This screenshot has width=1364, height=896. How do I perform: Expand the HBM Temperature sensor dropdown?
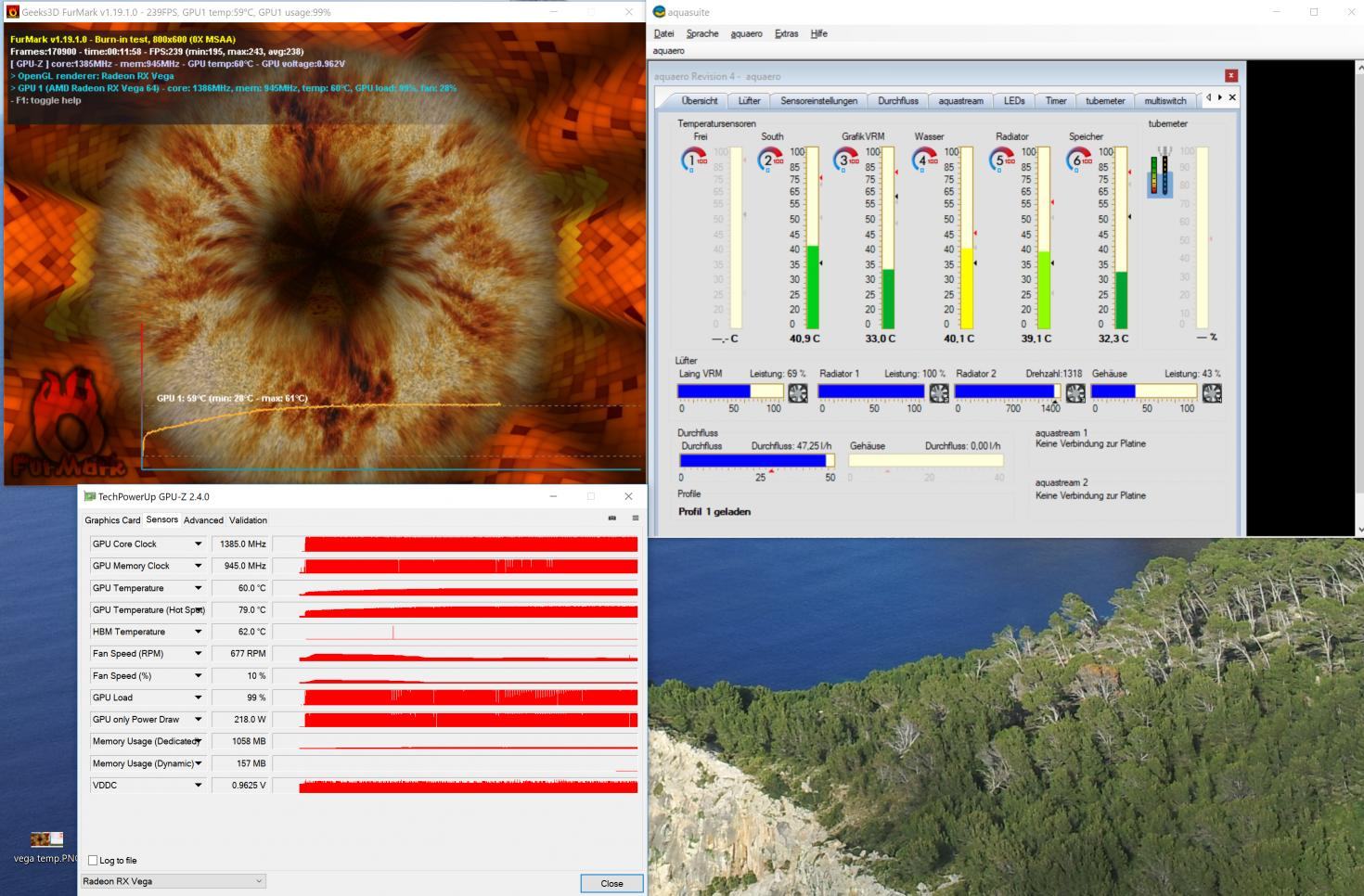click(198, 632)
